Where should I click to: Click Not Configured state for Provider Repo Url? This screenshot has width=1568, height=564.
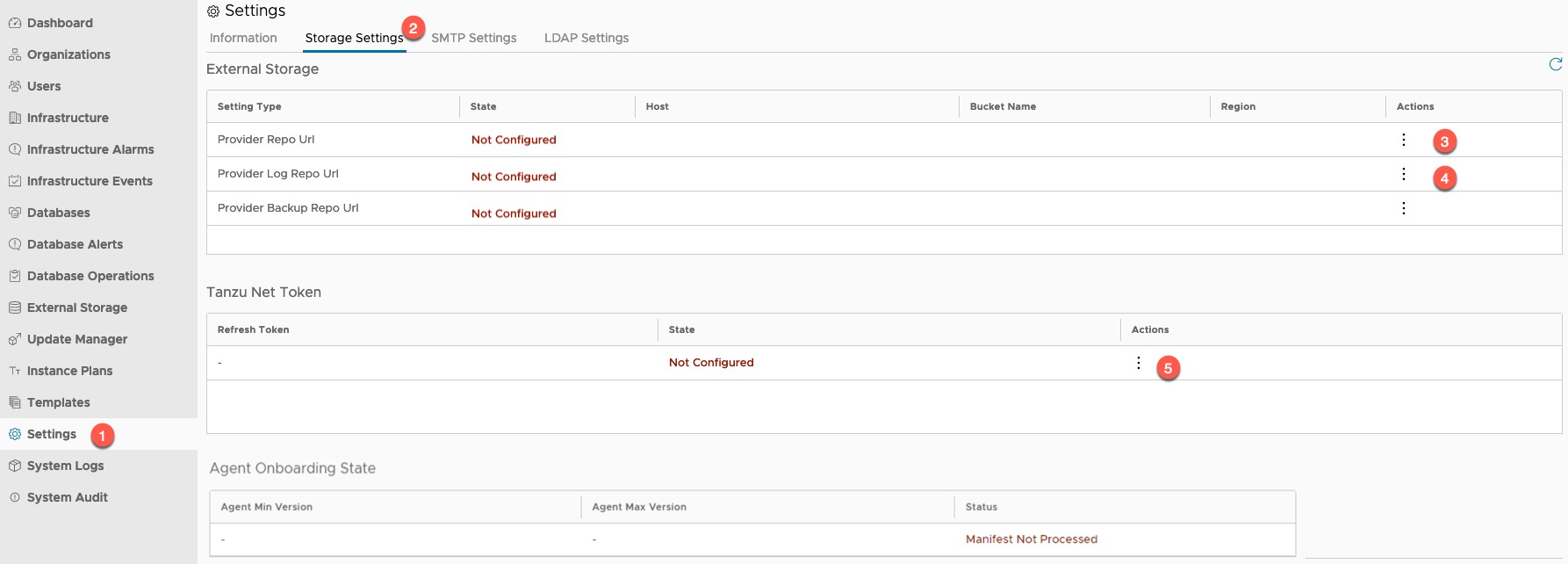click(x=514, y=140)
